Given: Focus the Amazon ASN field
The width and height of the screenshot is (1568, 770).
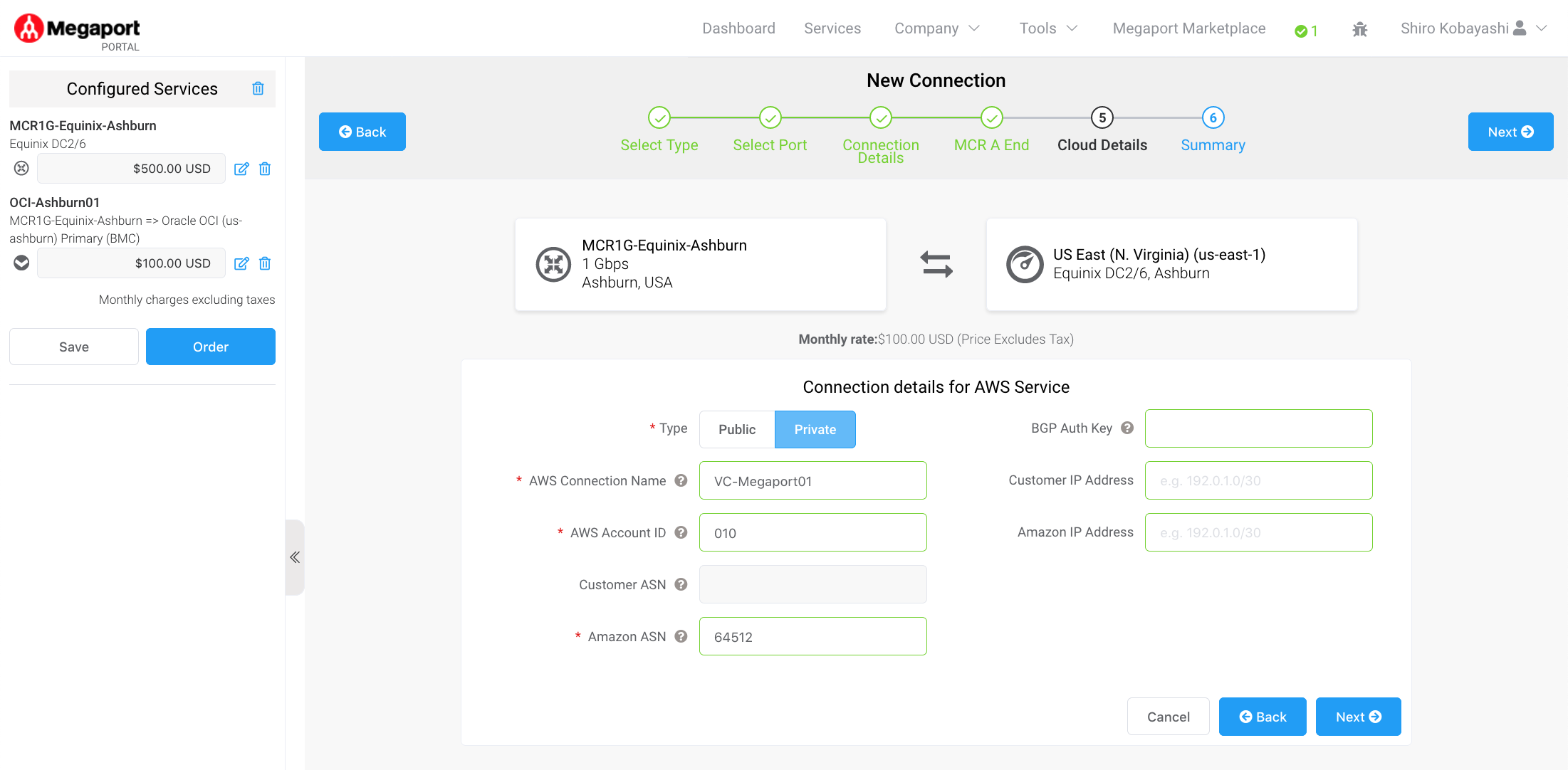Looking at the screenshot, I should click(812, 636).
